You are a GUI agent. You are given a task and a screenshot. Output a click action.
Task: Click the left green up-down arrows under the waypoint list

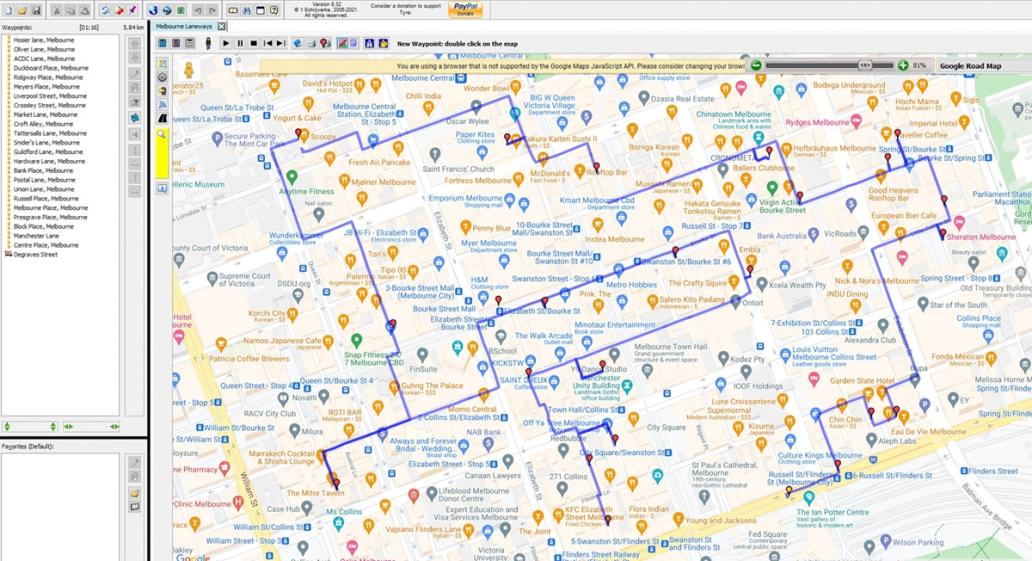7,427
